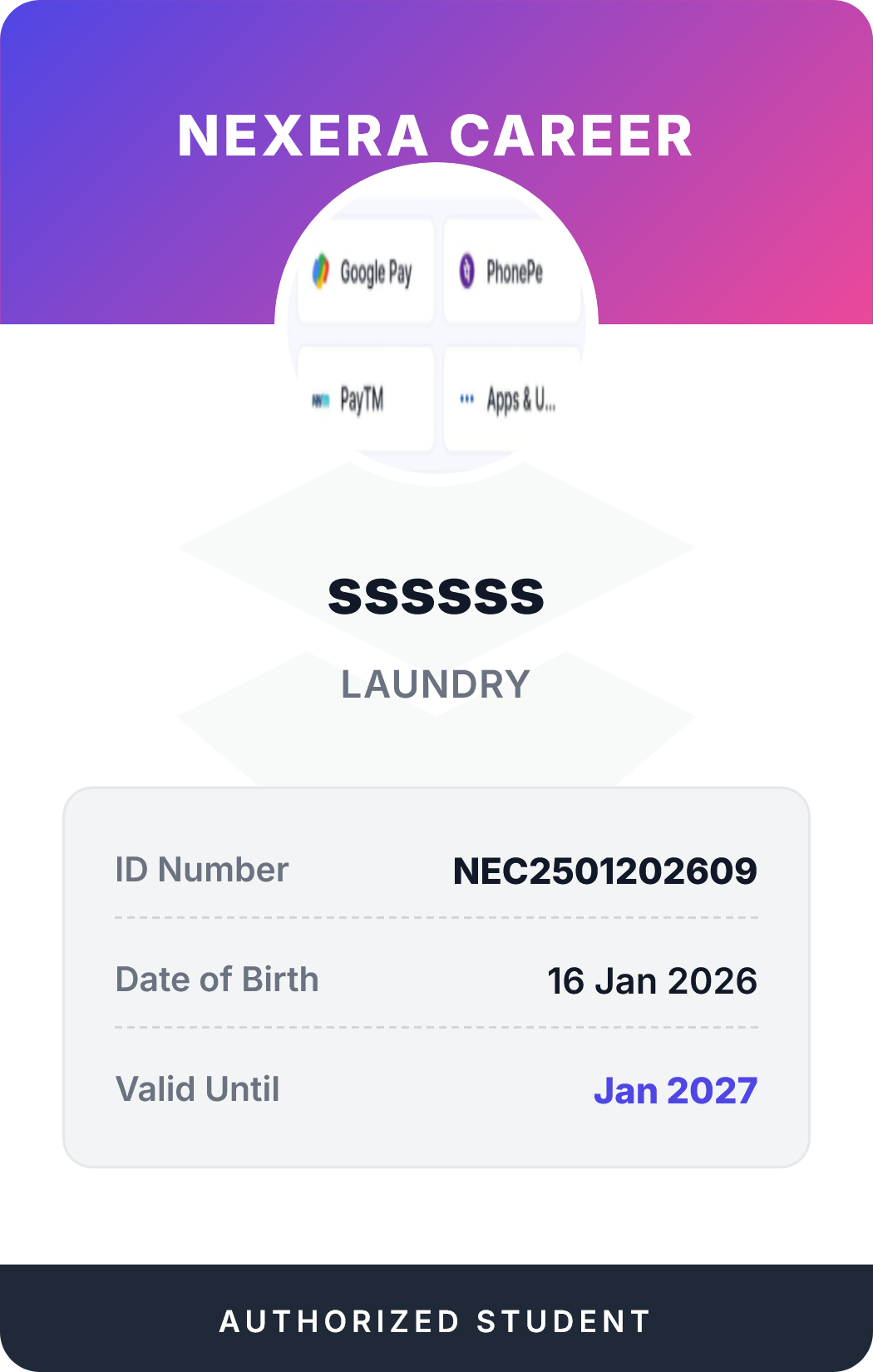Click the Valid Until label
Image resolution: width=873 pixels, height=1372 pixels.
tap(198, 1089)
